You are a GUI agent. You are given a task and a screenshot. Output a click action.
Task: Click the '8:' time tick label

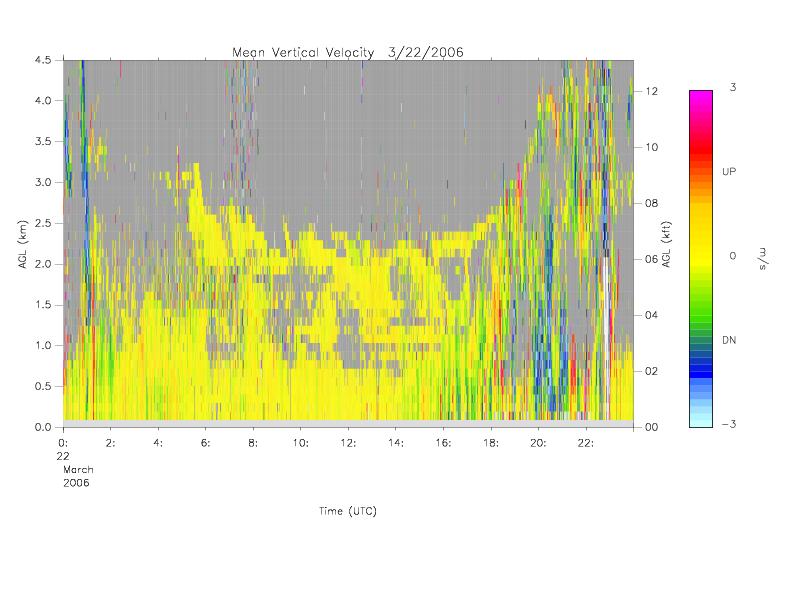click(253, 443)
